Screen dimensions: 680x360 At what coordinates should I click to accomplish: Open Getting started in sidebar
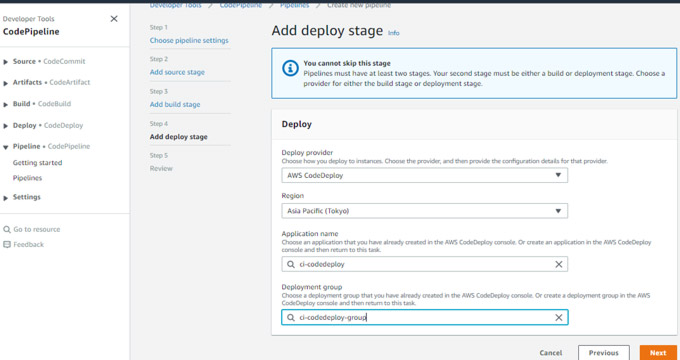[37, 163]
